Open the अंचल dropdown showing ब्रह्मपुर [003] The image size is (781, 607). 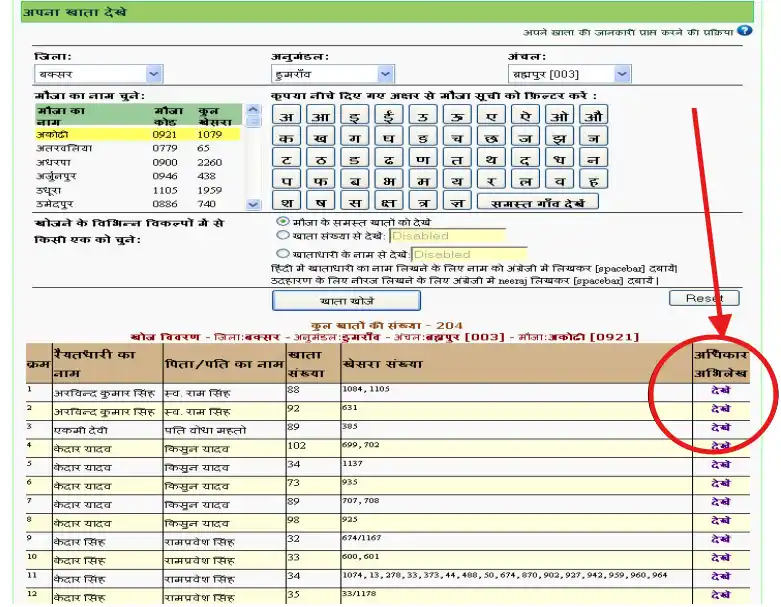click(x=569, y=74)
